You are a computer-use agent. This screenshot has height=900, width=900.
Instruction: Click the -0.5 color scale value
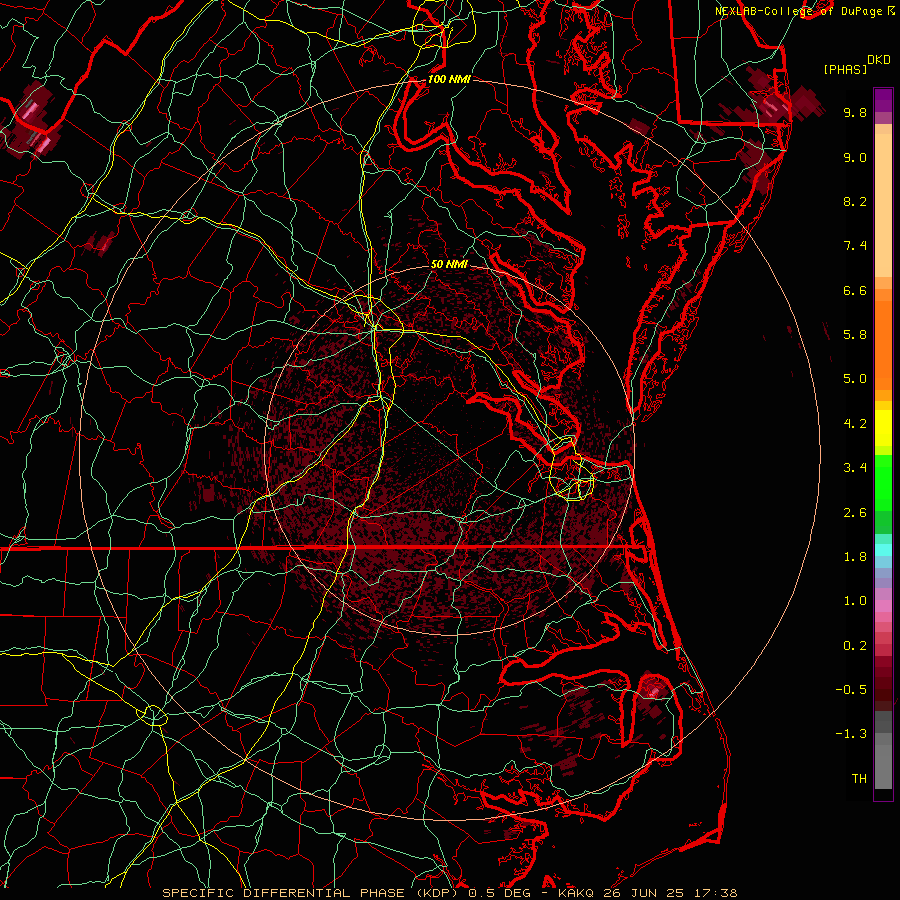851,690
